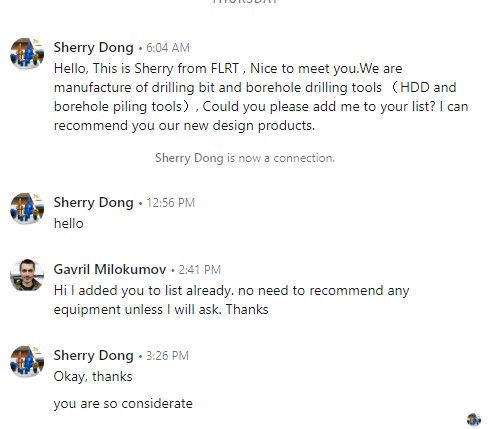Image resolution: width=490 pixels, height=429 pixels.
Task: Select the 'hello' message
Action: coord(69,224)
